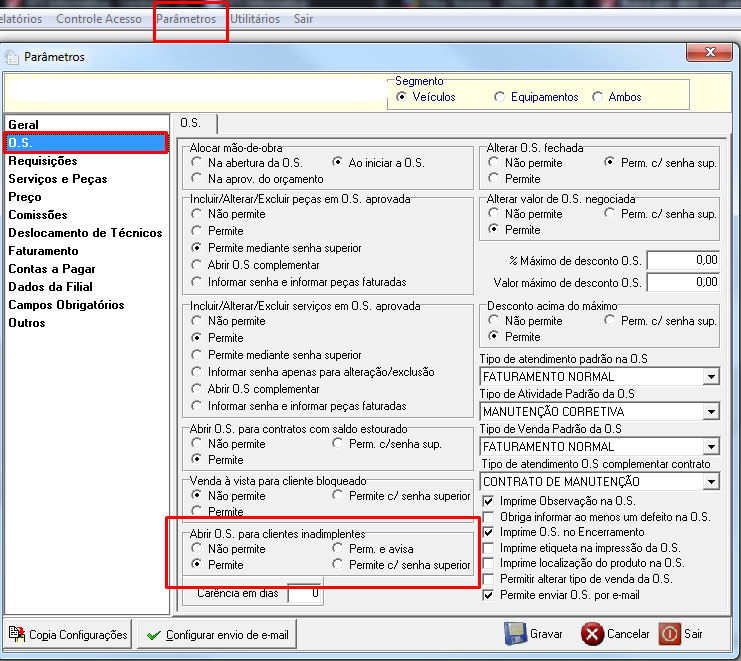This screenshot has height=661, width=741.
Task: Open the Controle Acesso menu
Action: pos(99,19)
